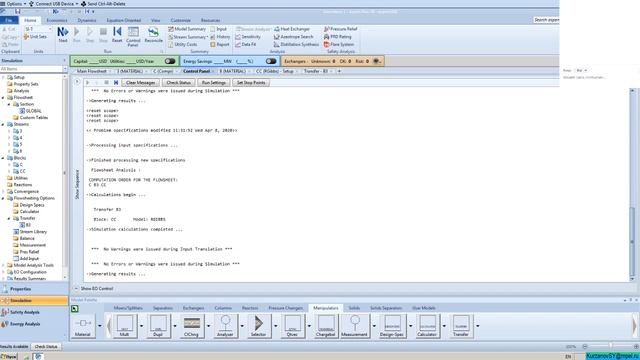Select the ClChng block in the palette
640x360 pixels.
pos(191,326)
